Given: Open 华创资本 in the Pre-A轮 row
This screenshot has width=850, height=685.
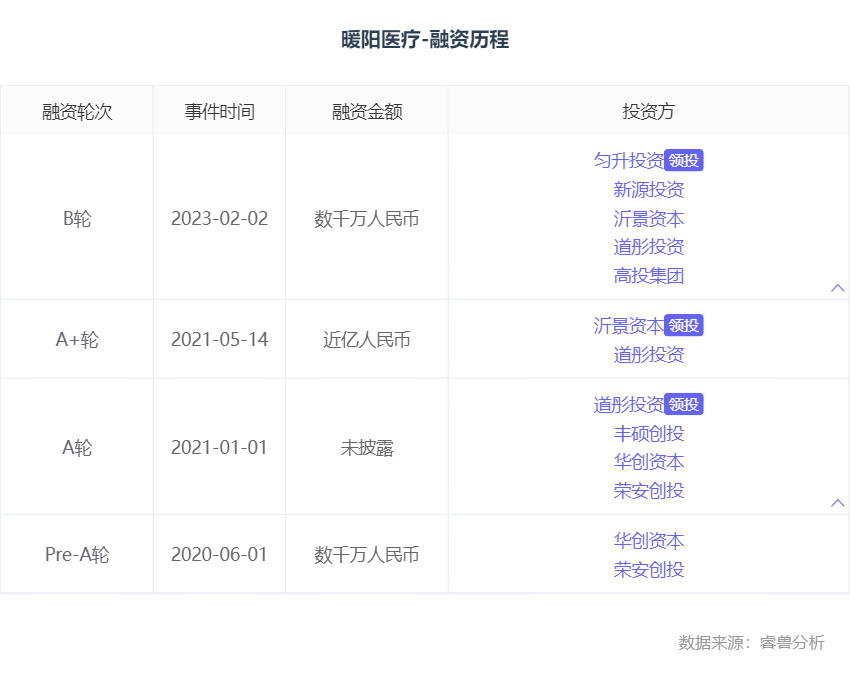Looking at the screenshot, I should pos(649,541).
